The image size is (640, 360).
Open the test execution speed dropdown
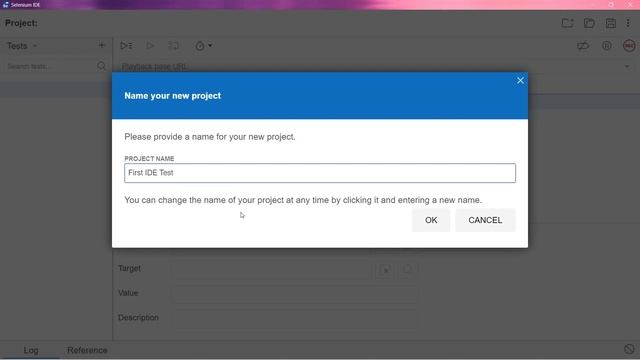[203, 46]
